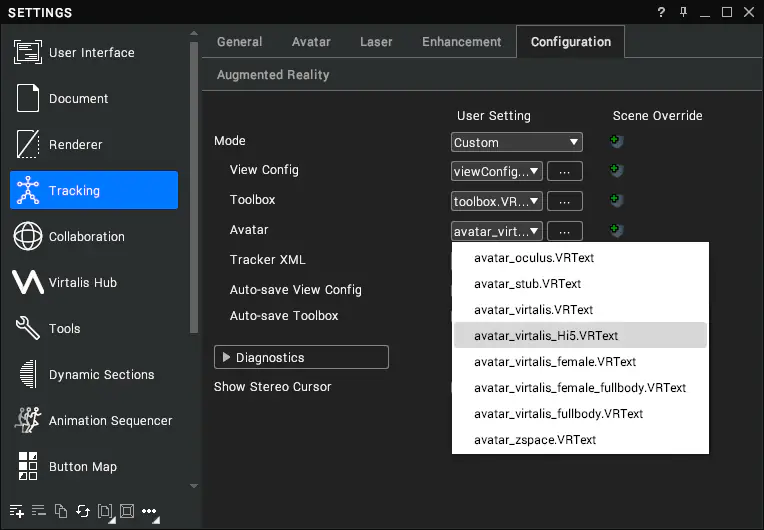Click the remove list item icon
This screenshot has height=530, width=764.
[x=38, y=511]
